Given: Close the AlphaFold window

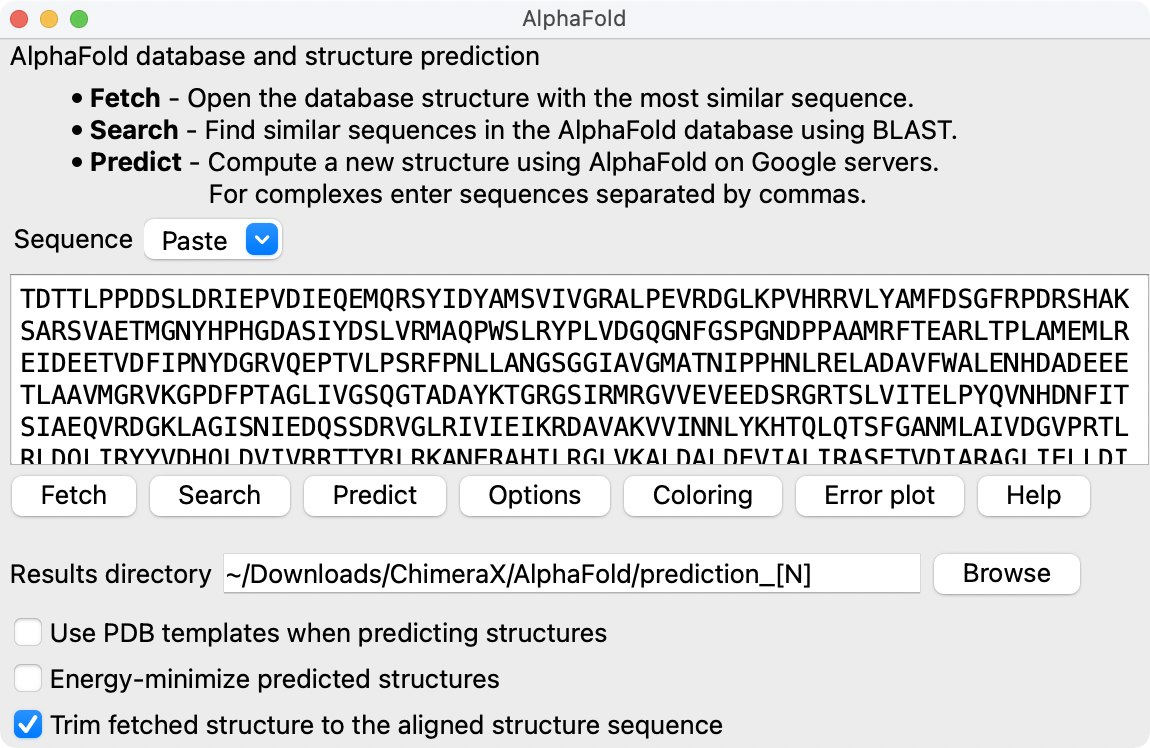Looking at the screenshot, I should pyautogui.click(x=19, y=19).
